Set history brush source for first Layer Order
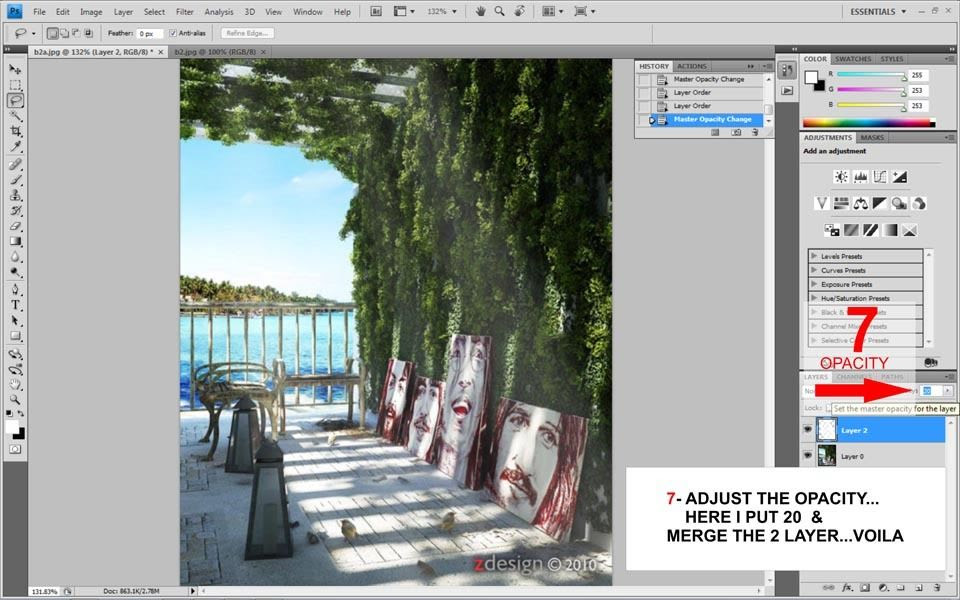 point(643,93)
